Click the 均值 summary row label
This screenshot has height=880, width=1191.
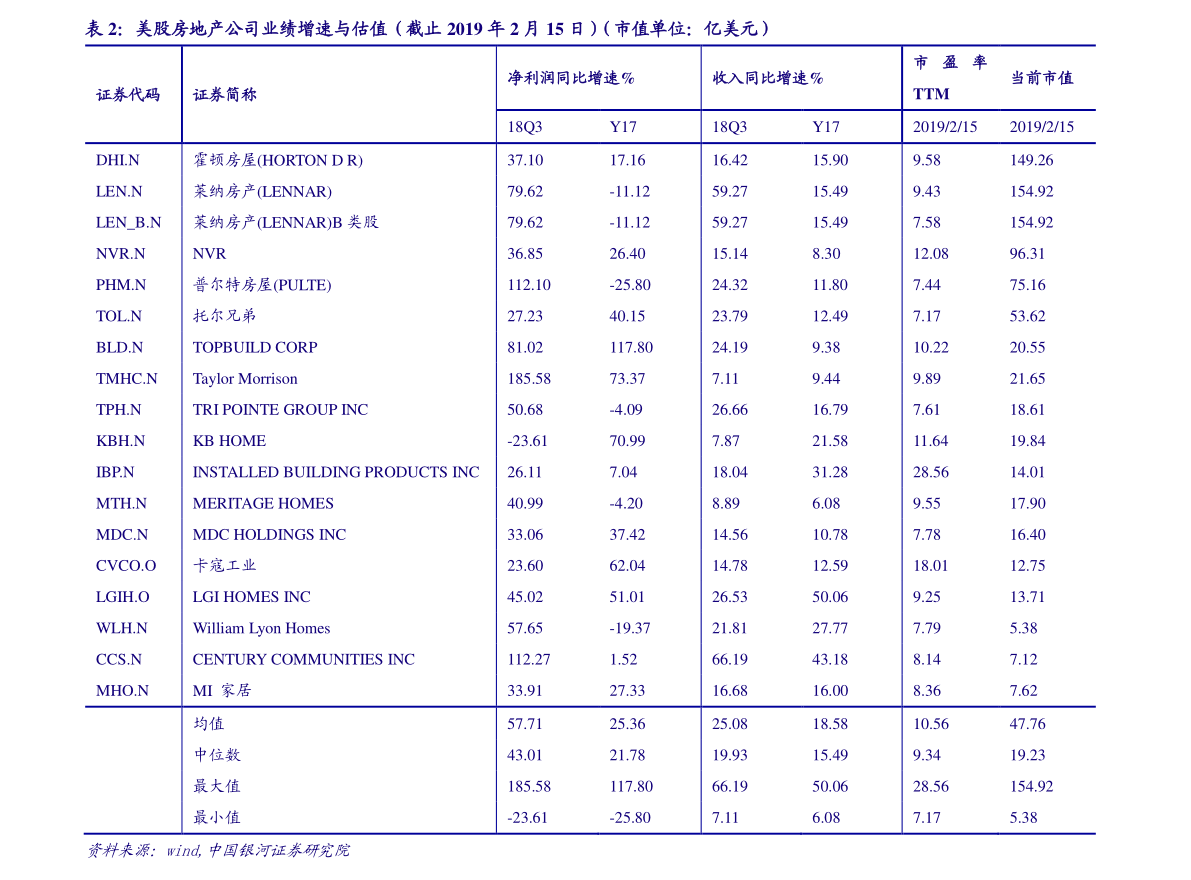pyautogui.click(x=209, y=723)
